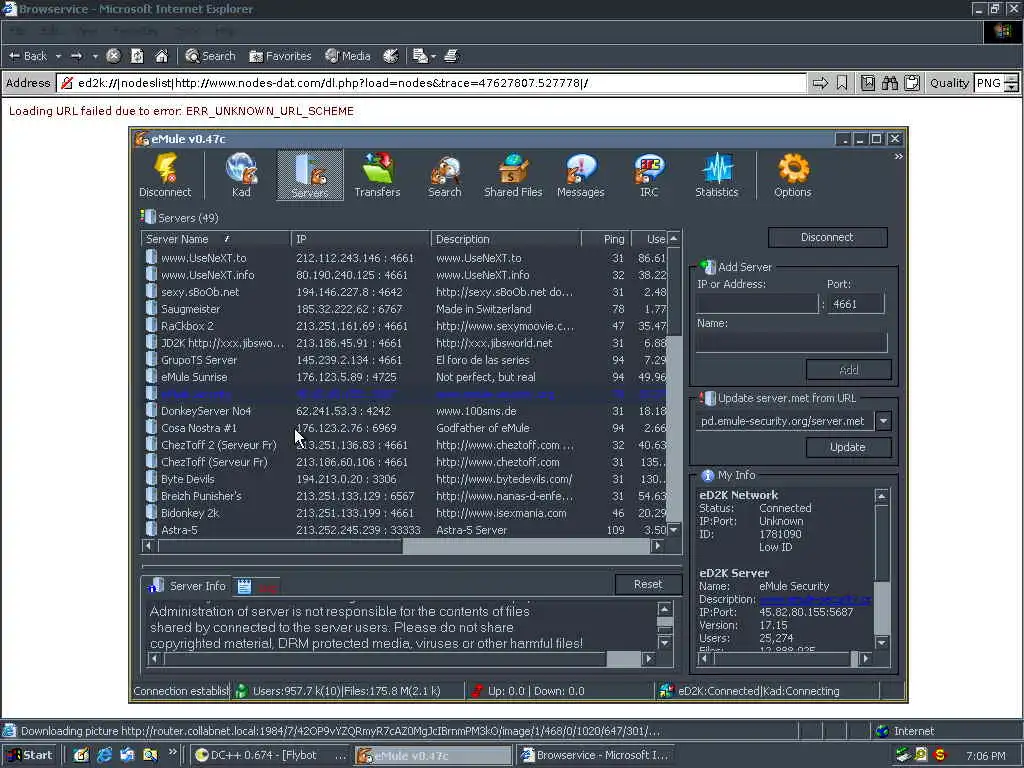Click the Print icon in browser toolbar
Viewport: 1024px width, 768px height.
click(451, 56)
